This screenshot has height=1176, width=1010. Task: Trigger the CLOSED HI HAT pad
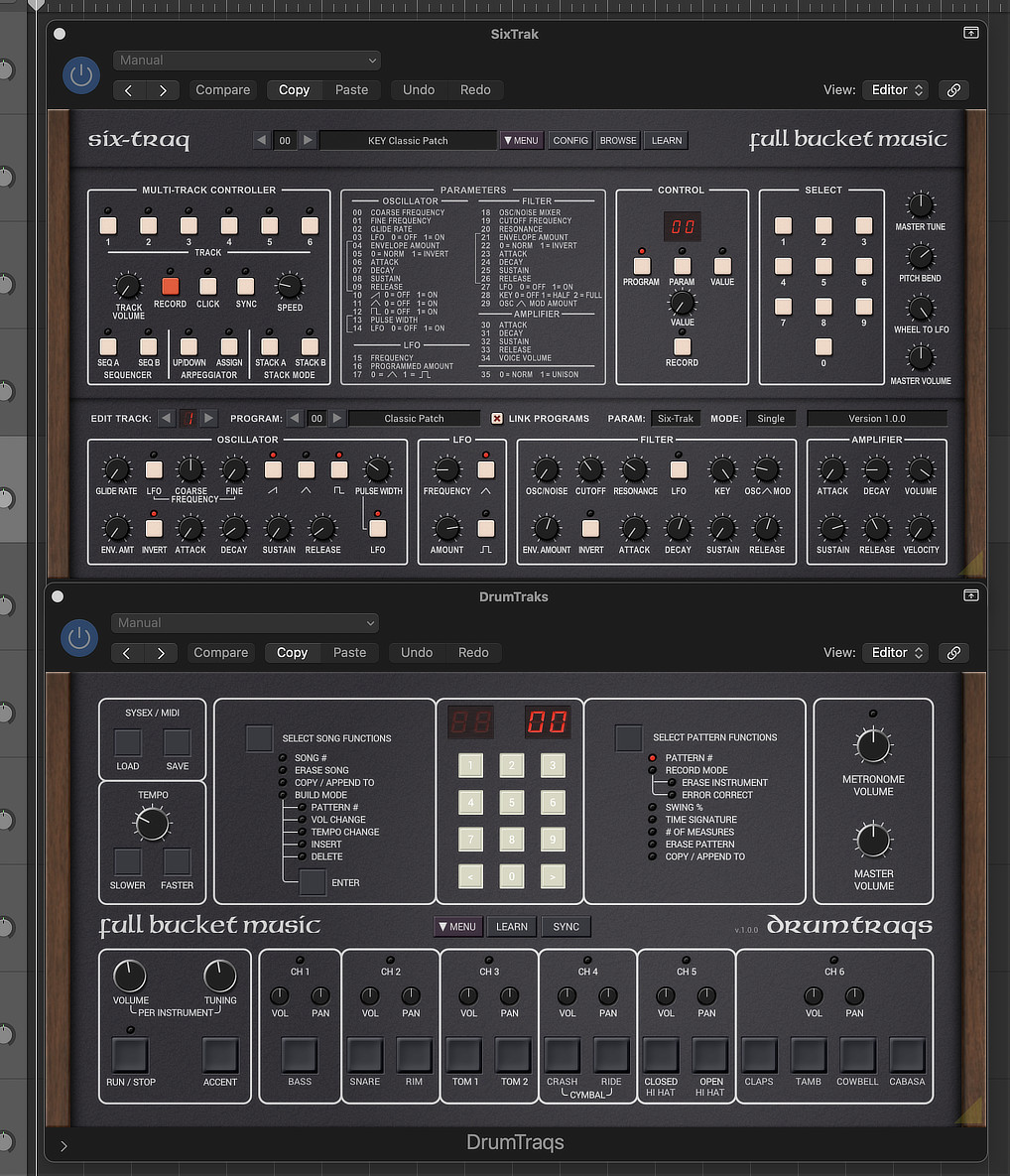pos(661,1055)
